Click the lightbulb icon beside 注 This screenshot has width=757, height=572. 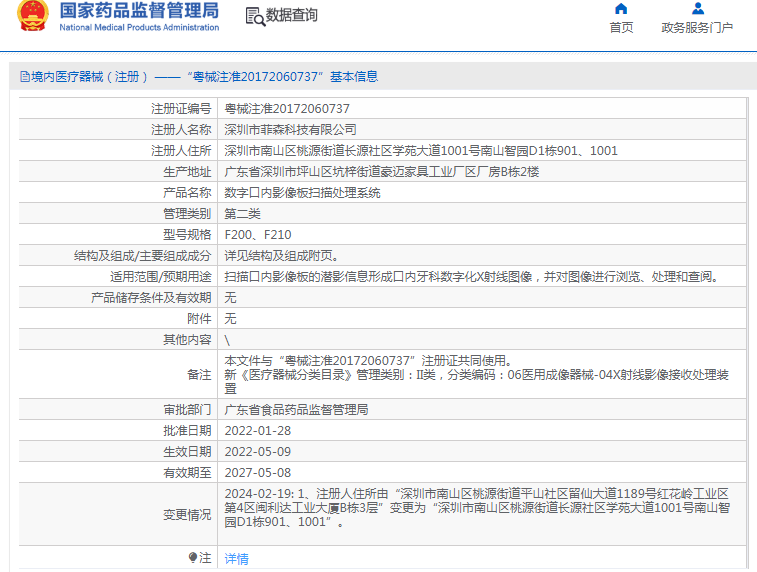tap(193, 558)
